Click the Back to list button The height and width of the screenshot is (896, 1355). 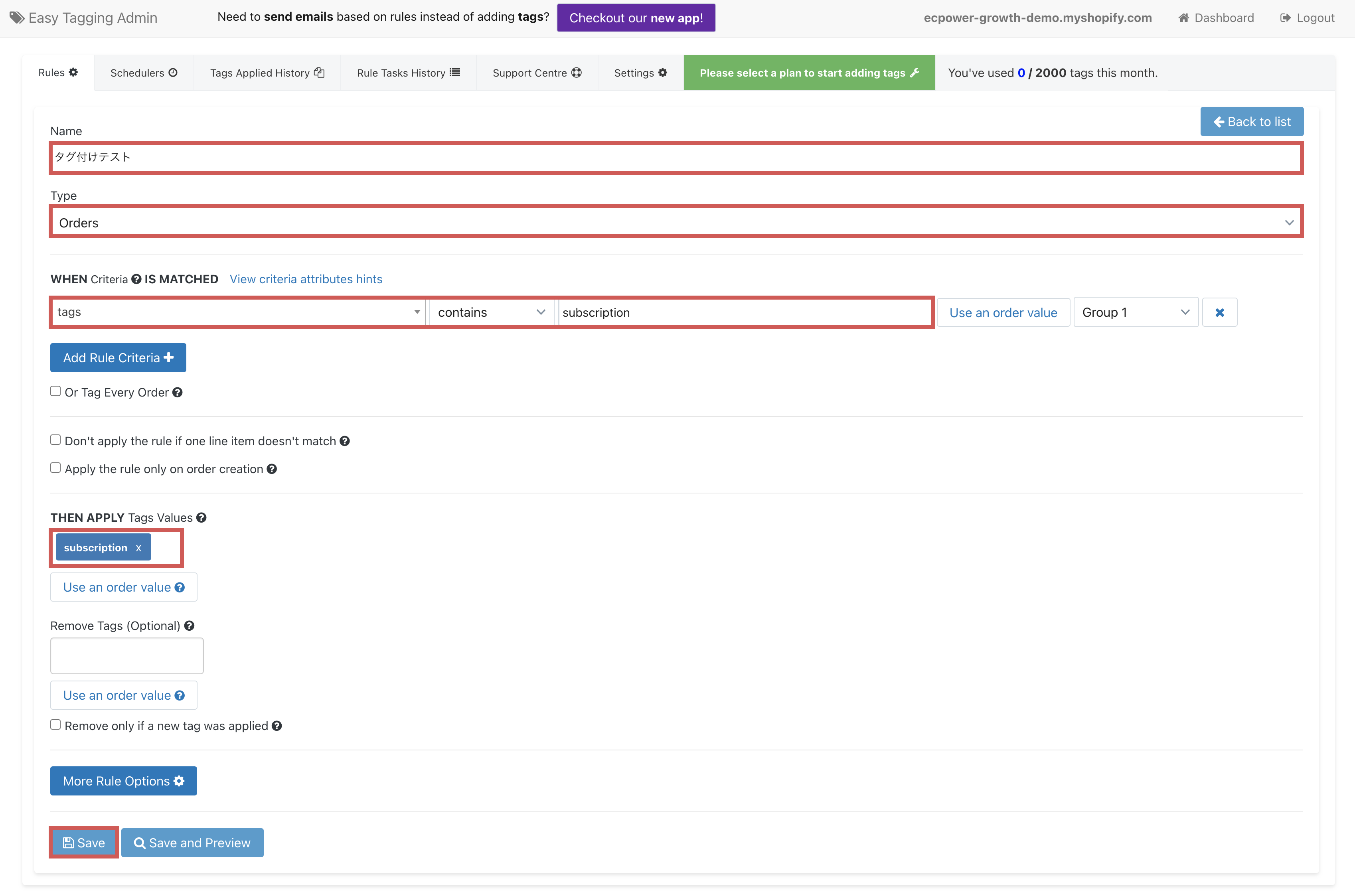[1252, 121]
